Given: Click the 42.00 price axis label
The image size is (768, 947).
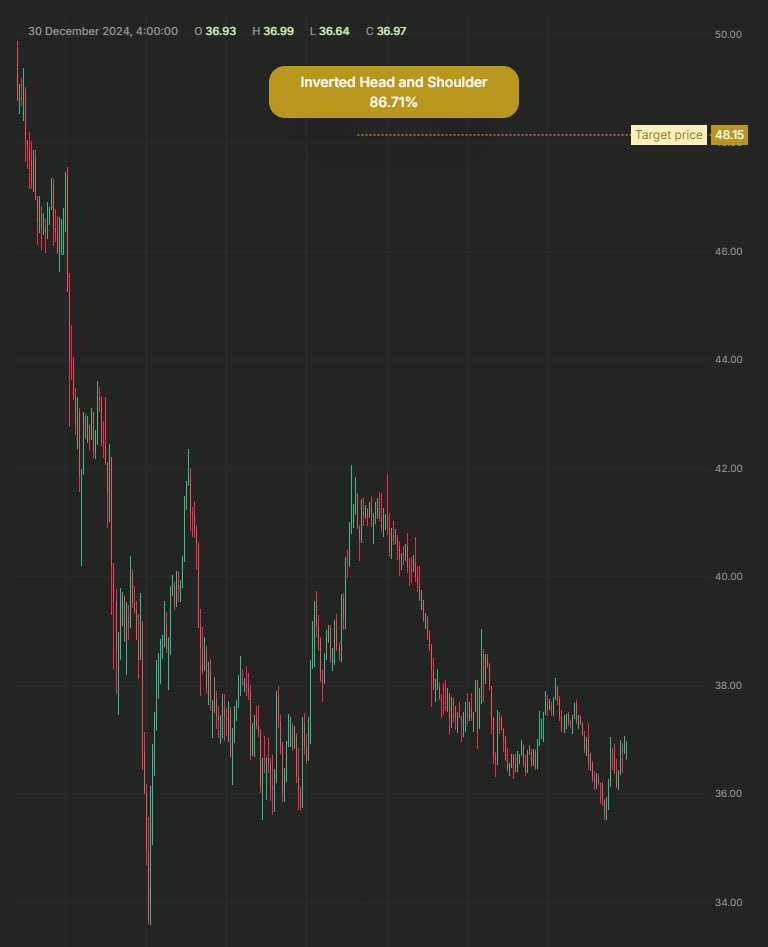Looking at the screenshot, I should (728, 468).
